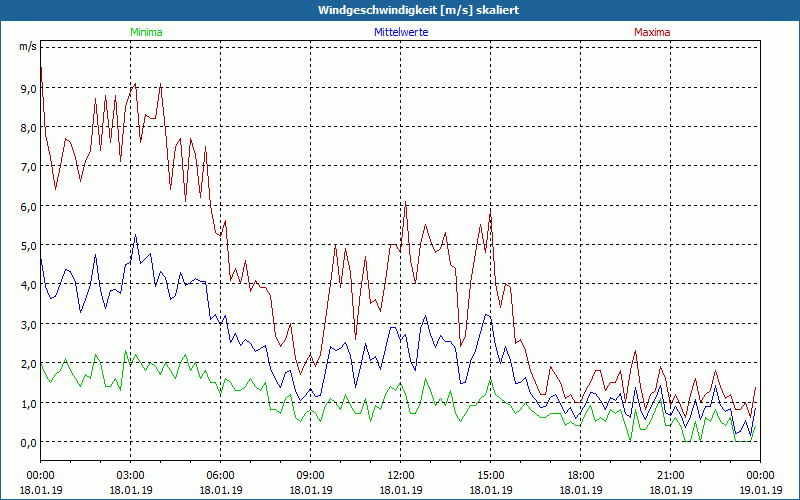Click the '8,0' y-axis value
800x500 pixels.
29,128
